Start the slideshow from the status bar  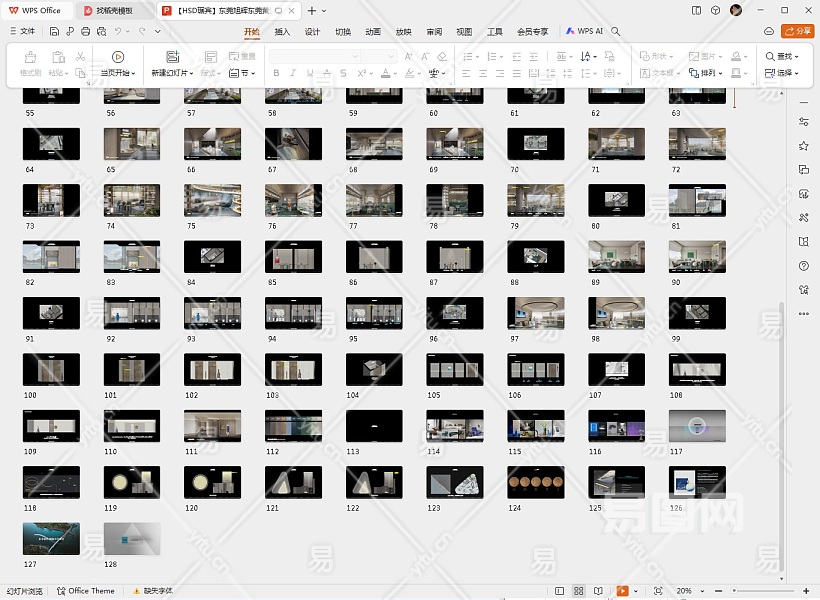[623, 591]
